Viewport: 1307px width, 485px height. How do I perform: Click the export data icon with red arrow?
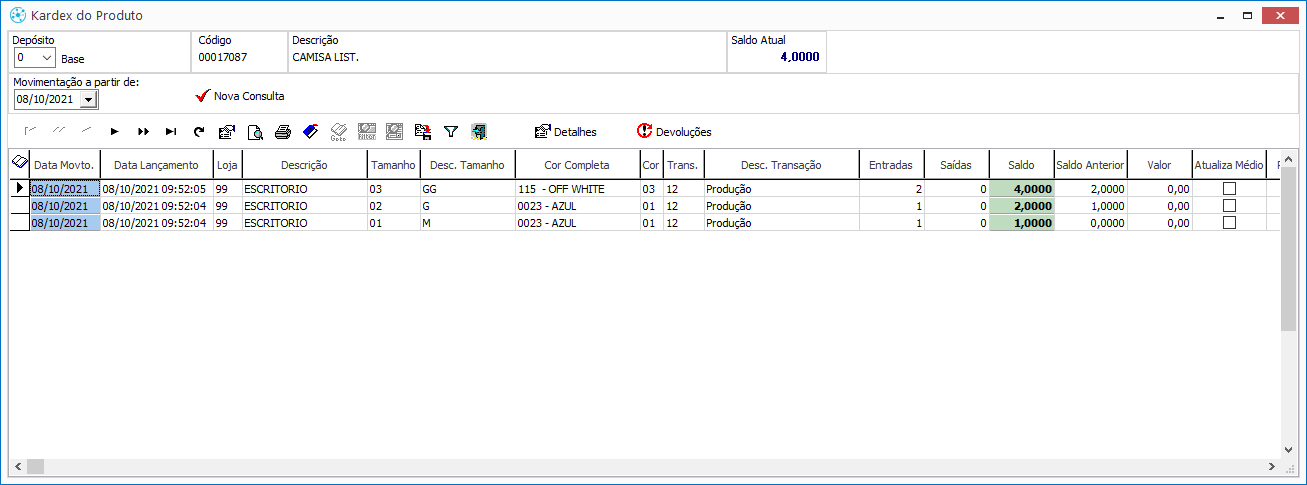click(x=423, y=131)
